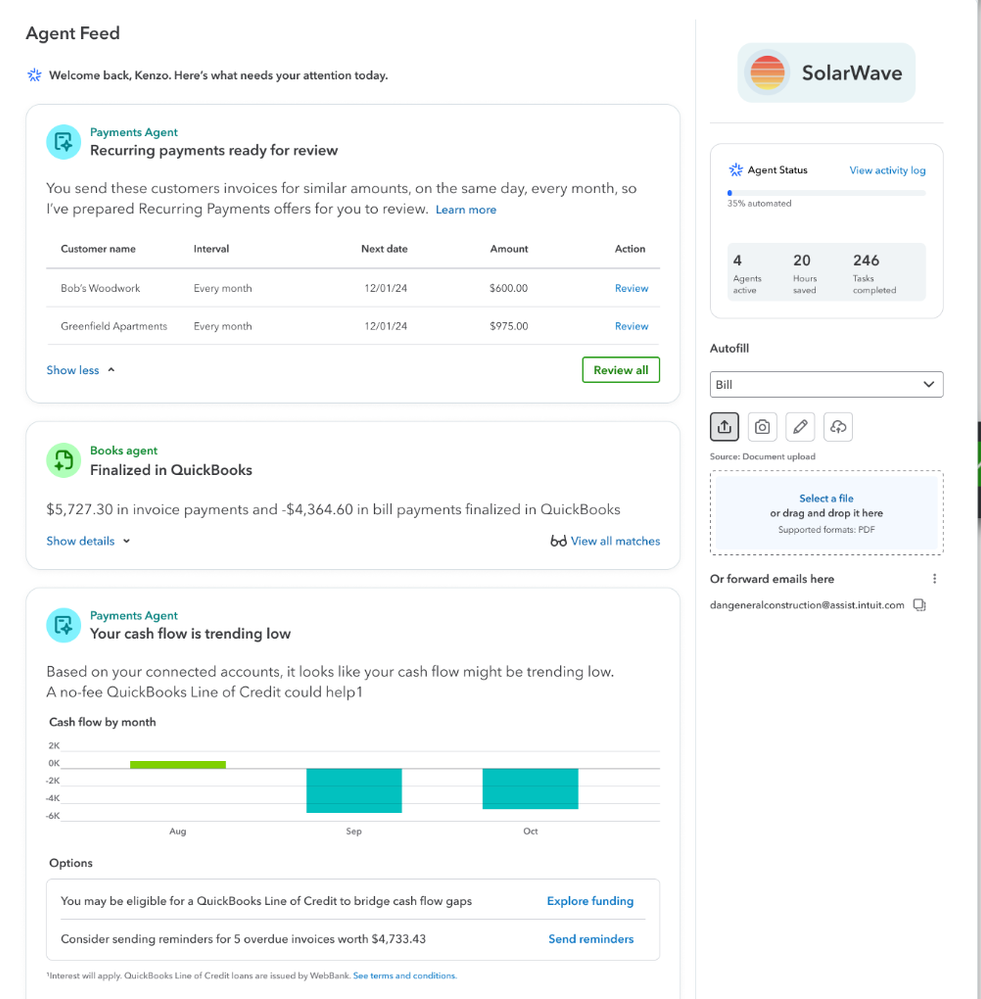The width and height of the screenshot is (981, 999).
Task: Click the 35% automated progress bar
Action: pyautogui.click(x=826, y=193)
